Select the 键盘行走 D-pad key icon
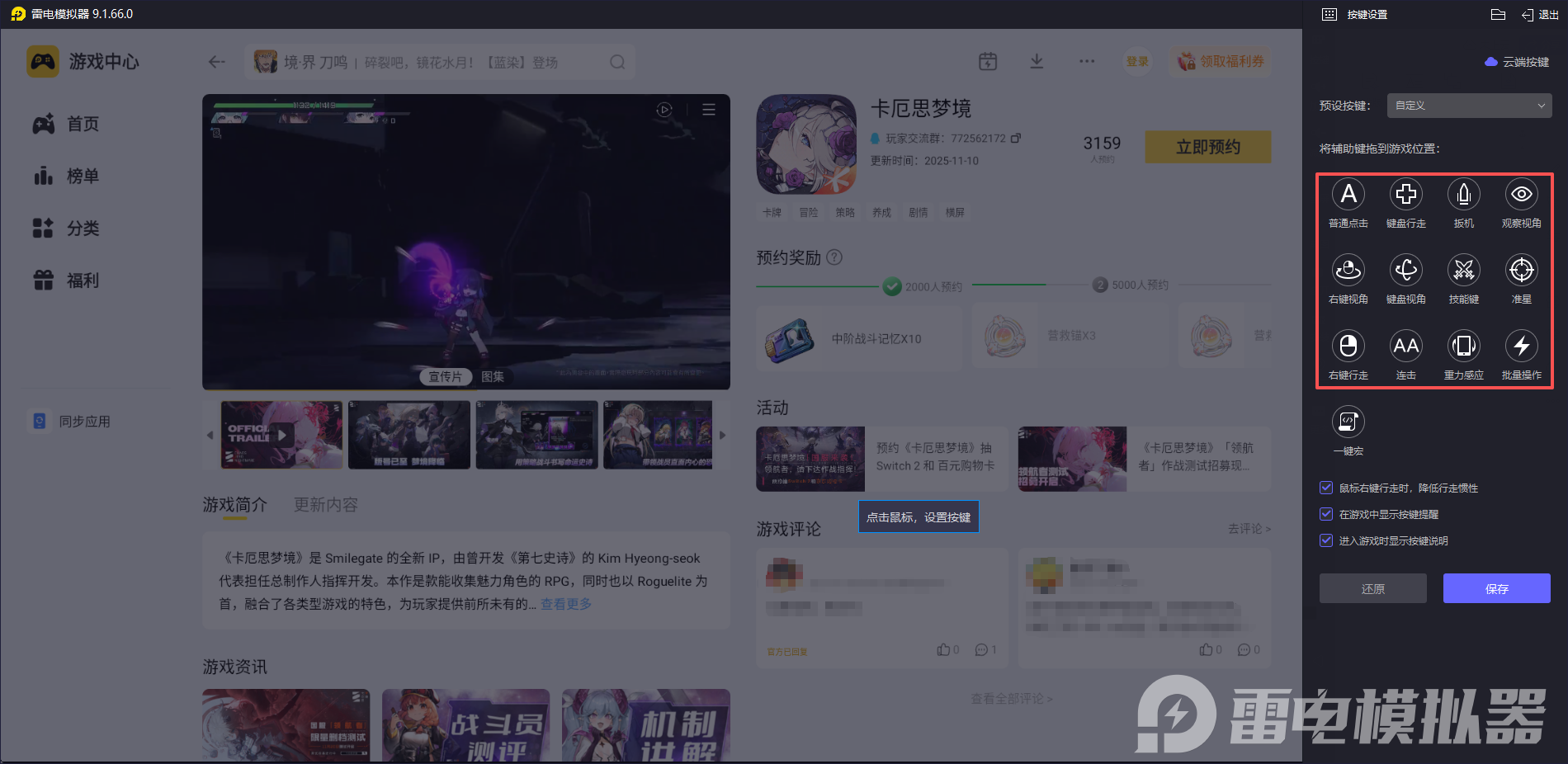Viewport: 1568px width, 764px height. [1406, 195]
